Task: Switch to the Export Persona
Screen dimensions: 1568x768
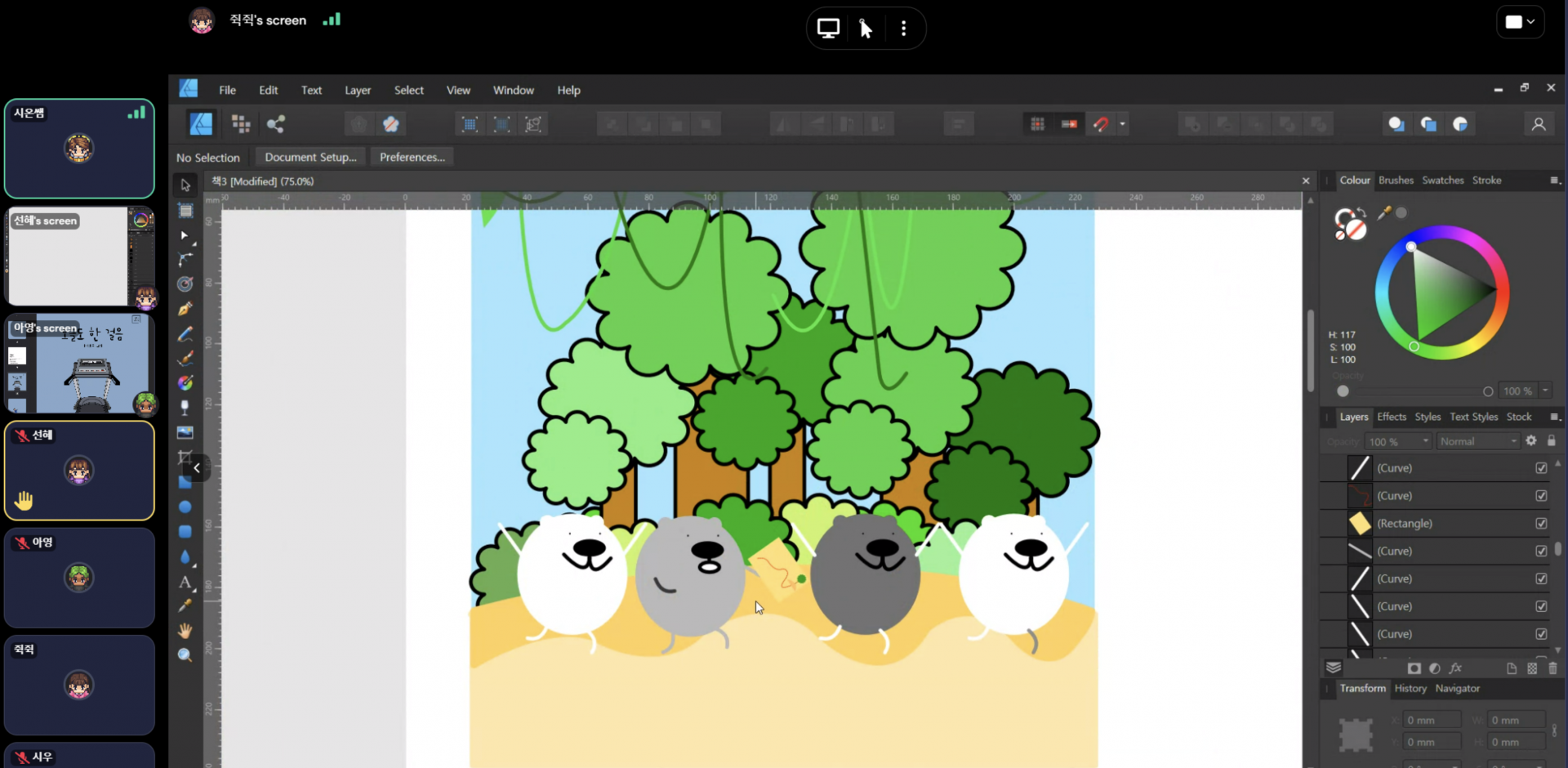Action: [x=276, y=124]
